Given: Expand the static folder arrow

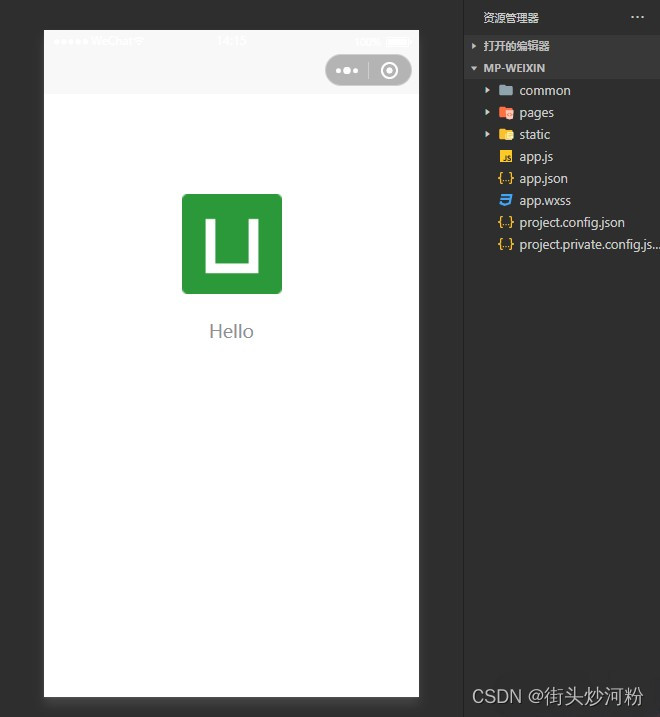Looking at the screenshot, I should (x=487, y=134).
